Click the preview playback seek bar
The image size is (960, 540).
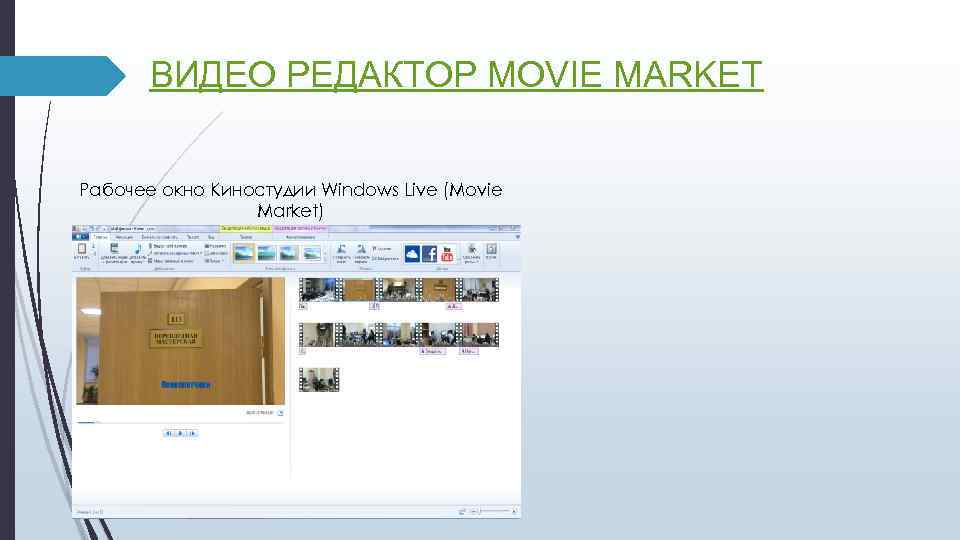[181, 422]
